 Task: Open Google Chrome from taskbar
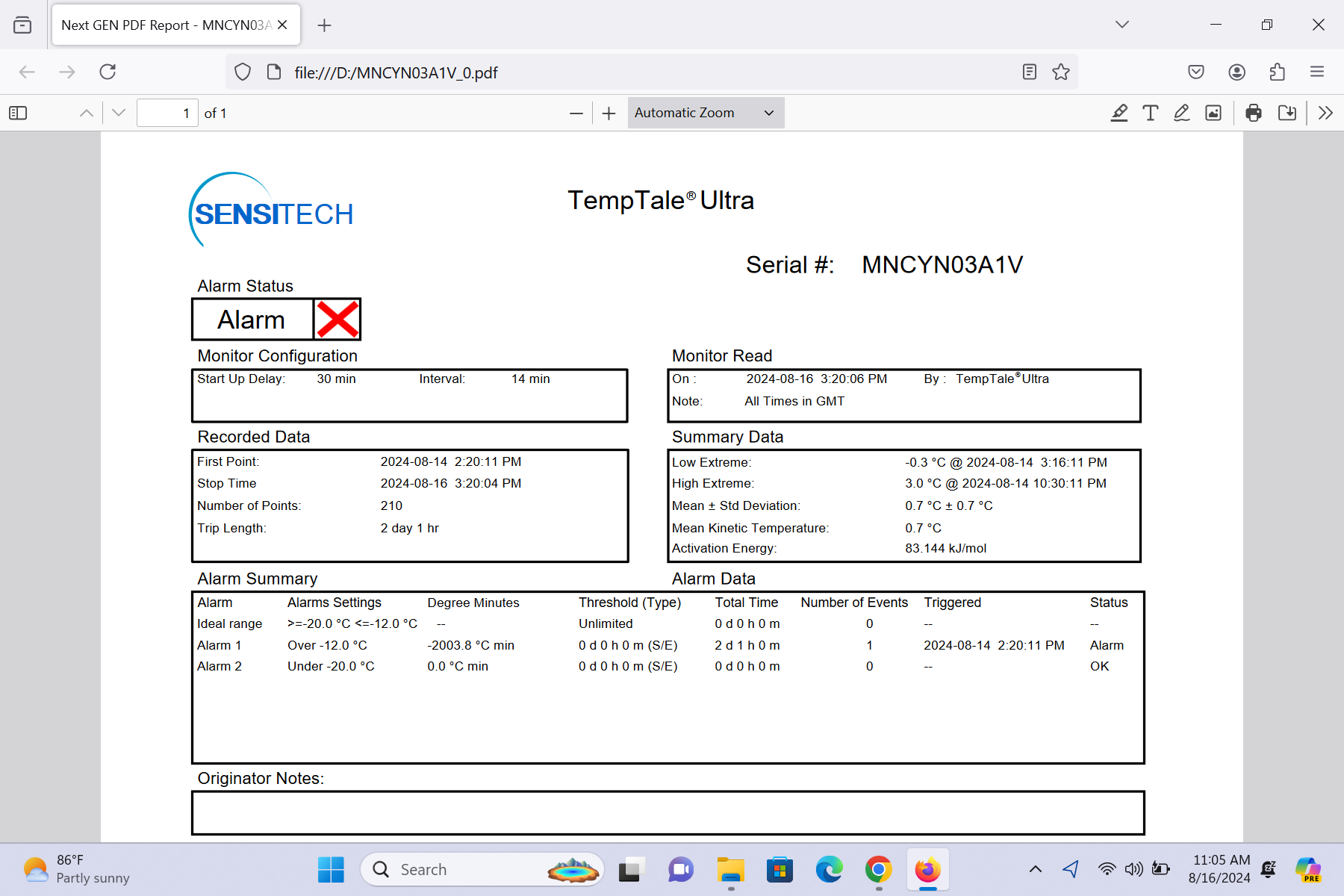click(x=879, y=870)
